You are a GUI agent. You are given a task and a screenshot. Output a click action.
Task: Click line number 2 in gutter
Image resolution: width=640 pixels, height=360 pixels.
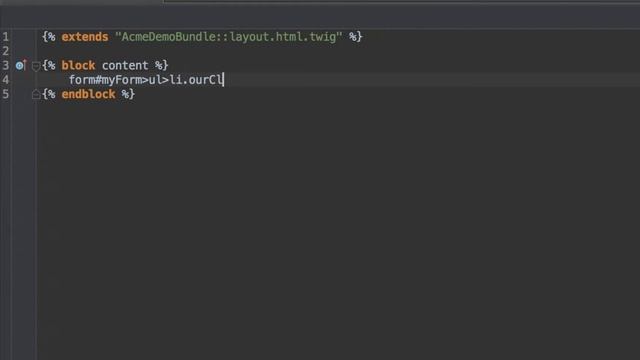click(5, 51)
